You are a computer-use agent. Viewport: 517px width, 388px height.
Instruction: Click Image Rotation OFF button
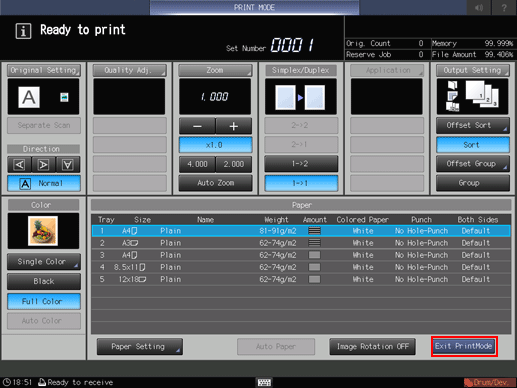pos(372,347)
